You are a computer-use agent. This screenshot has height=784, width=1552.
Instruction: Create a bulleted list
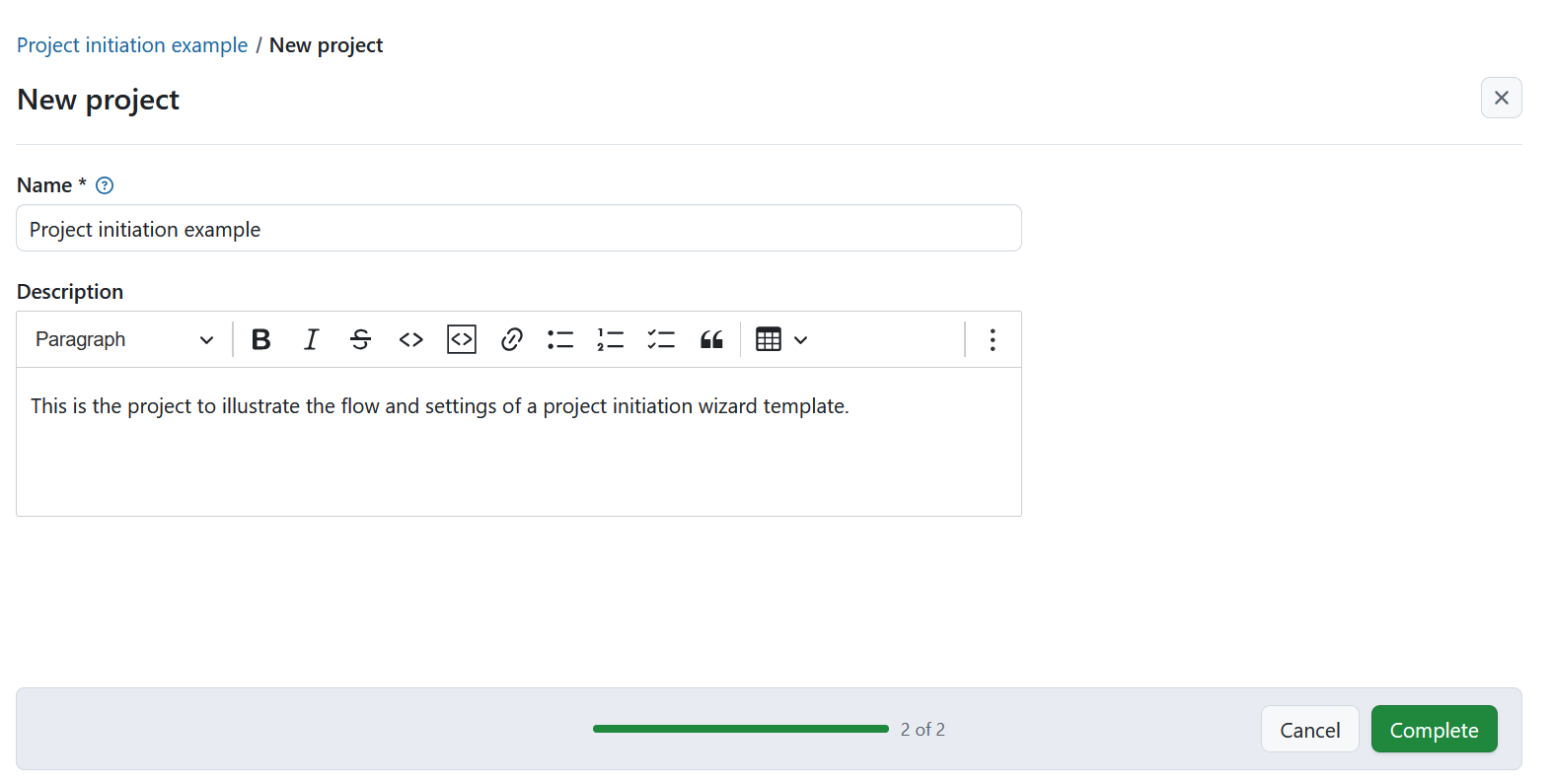559,339
